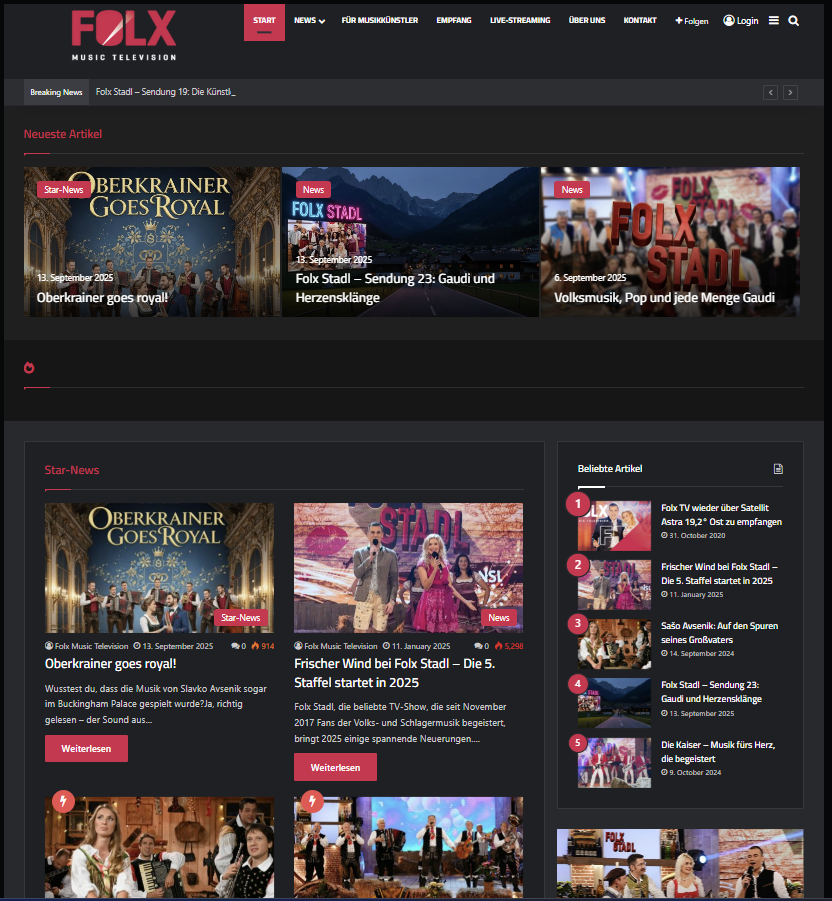This screenshot has width=832, height=901.
Task: Open popular article Folx Stadl Sendung 23
Action: point(711,692)
